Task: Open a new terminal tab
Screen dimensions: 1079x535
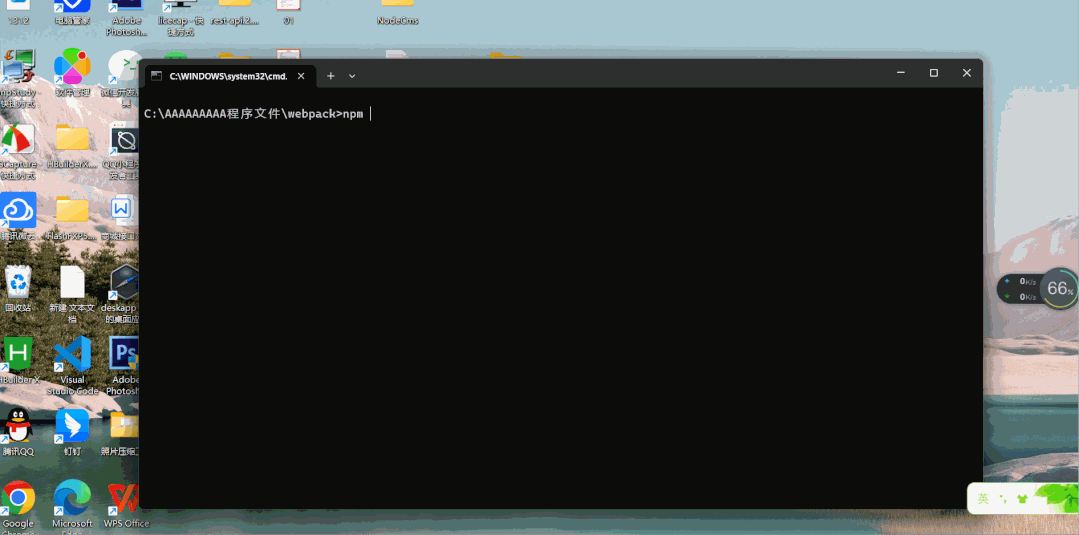Action: (x=331, y=76)
